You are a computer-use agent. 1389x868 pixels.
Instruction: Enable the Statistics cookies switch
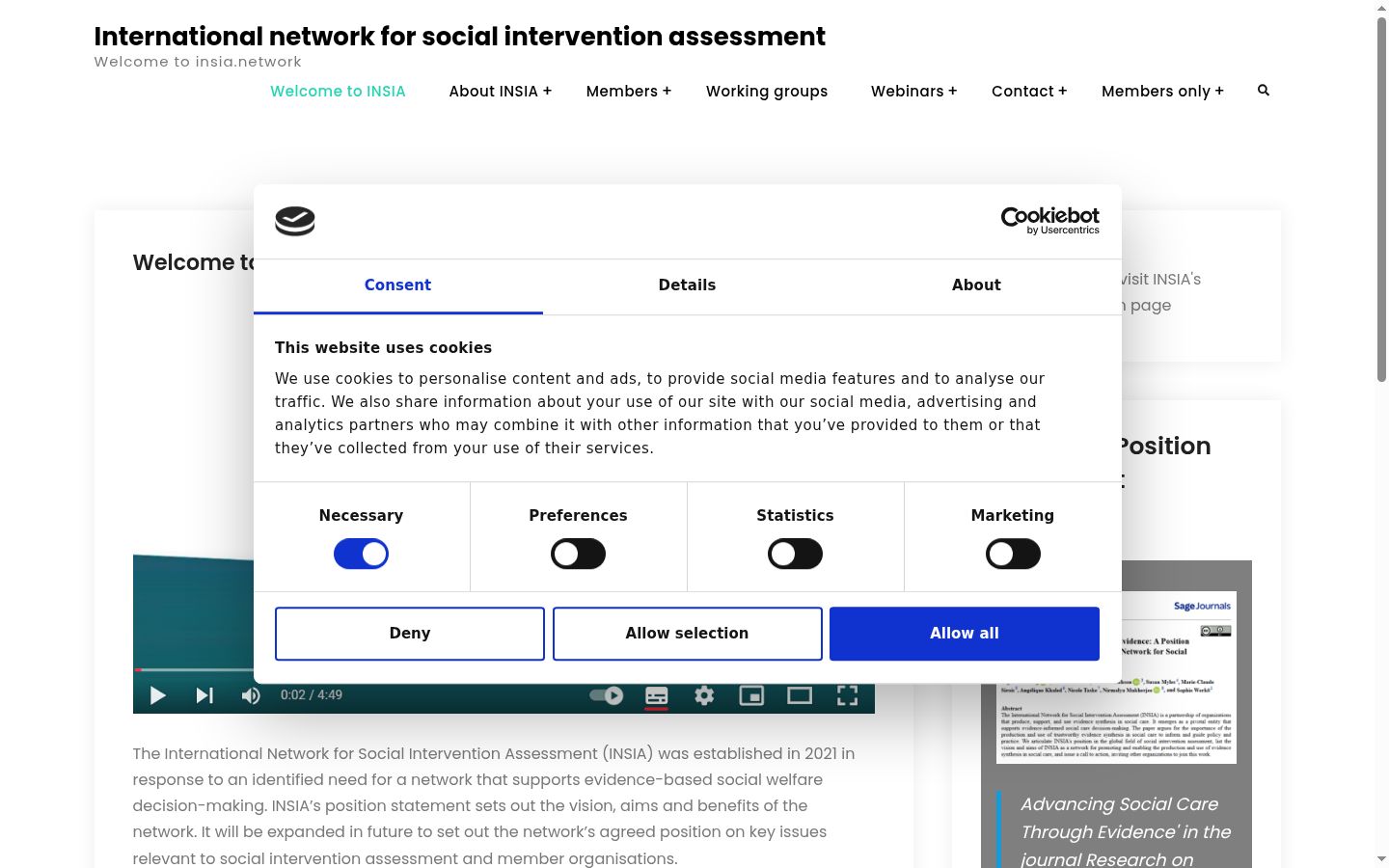[x=795, y=554]
